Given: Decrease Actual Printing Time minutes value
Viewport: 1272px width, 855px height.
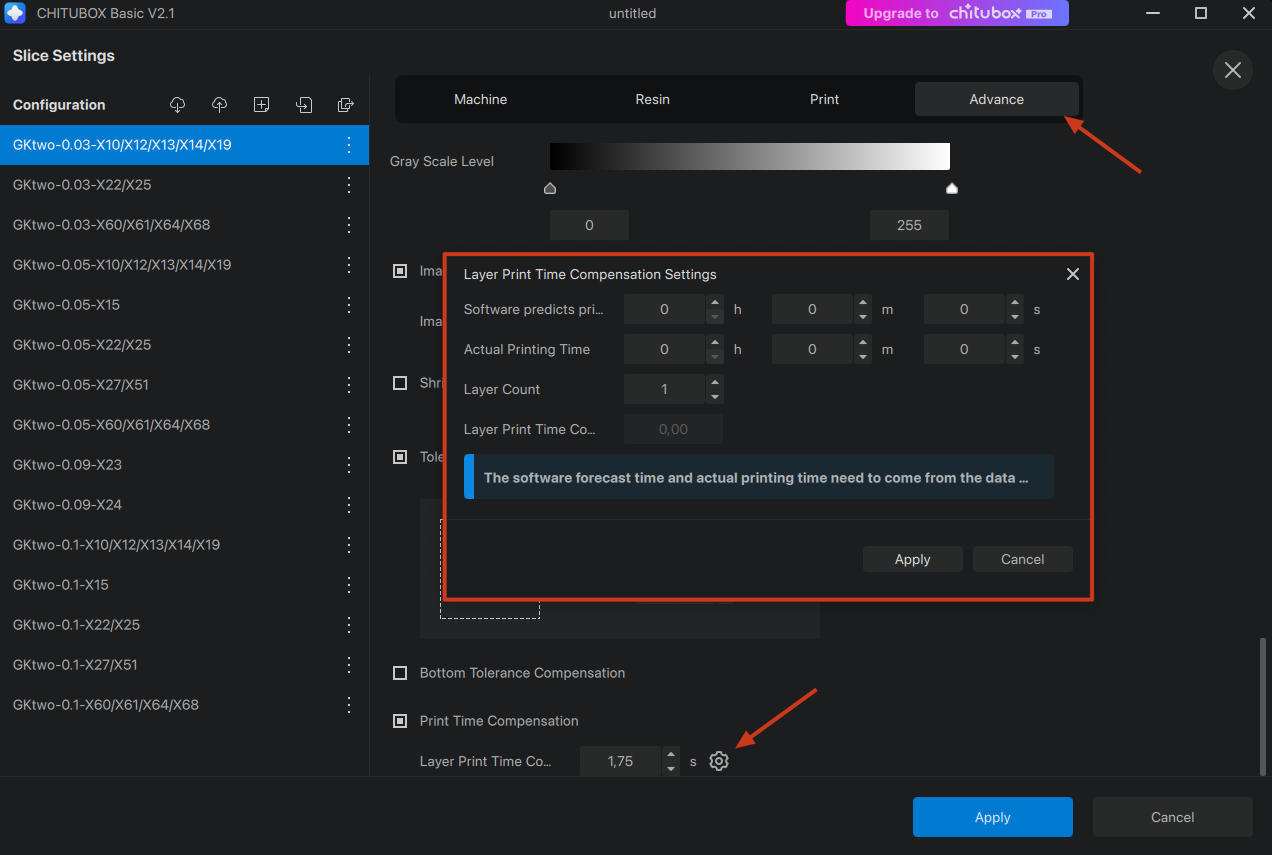Looking at the screenshot, I should pyautogui.click(x=863, y=357).
